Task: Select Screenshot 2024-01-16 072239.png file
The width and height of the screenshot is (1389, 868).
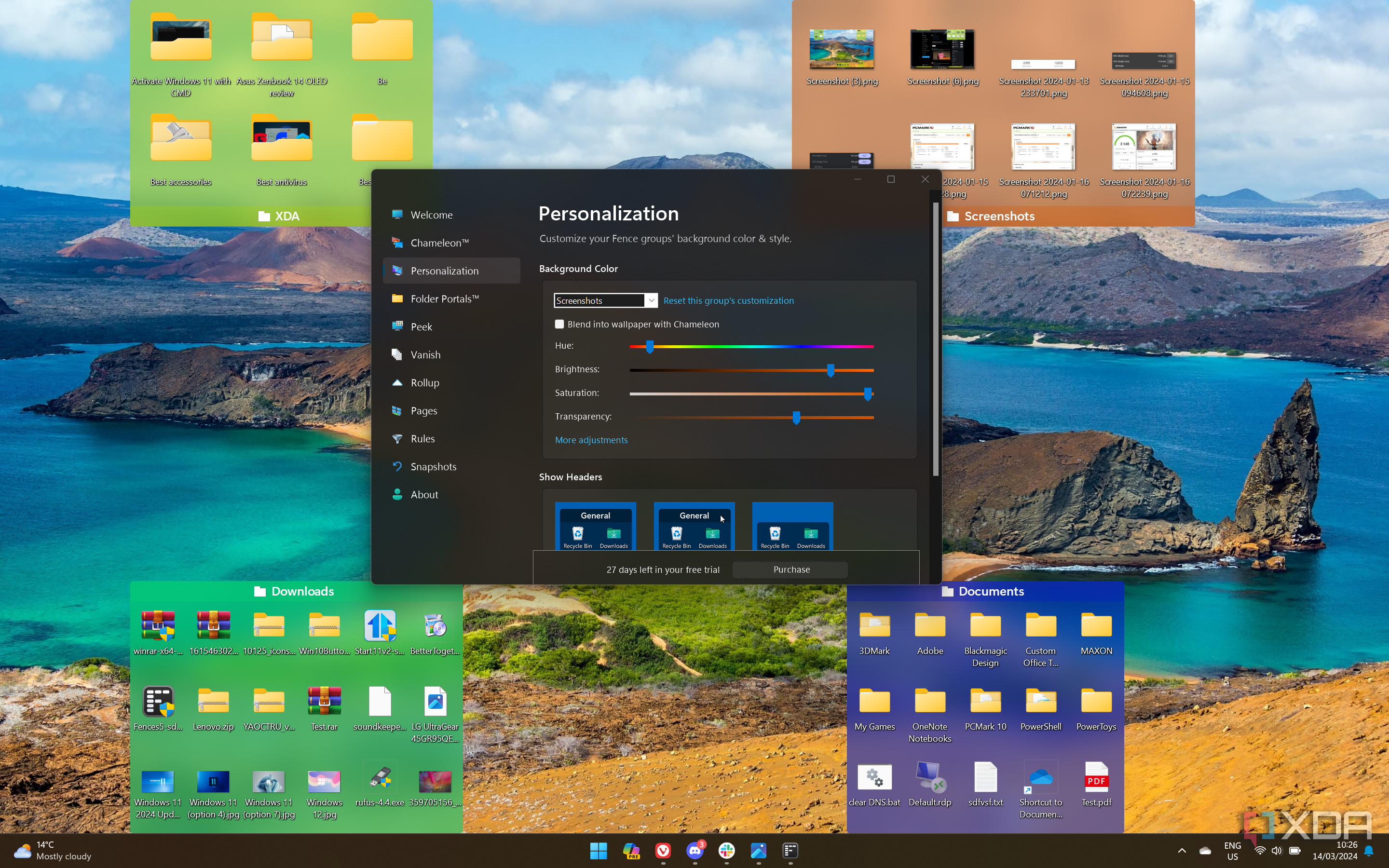Action: pyautogui.click(x=1144, y=161)
